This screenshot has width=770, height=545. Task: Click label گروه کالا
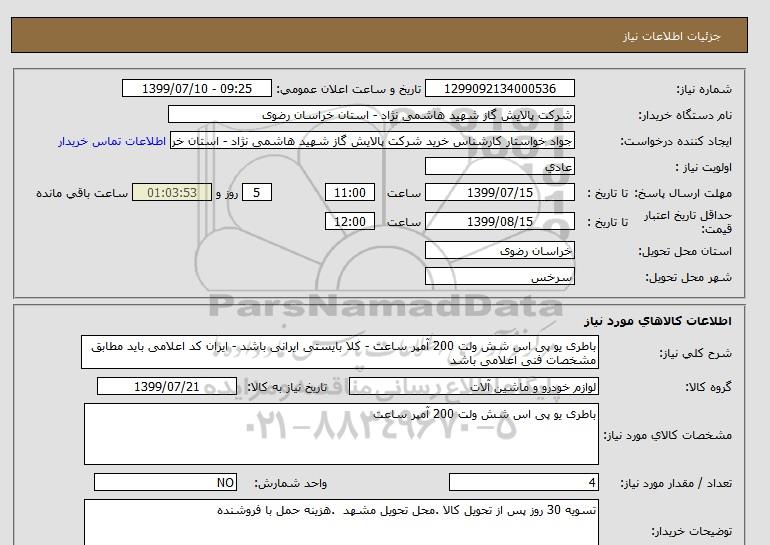709,387
